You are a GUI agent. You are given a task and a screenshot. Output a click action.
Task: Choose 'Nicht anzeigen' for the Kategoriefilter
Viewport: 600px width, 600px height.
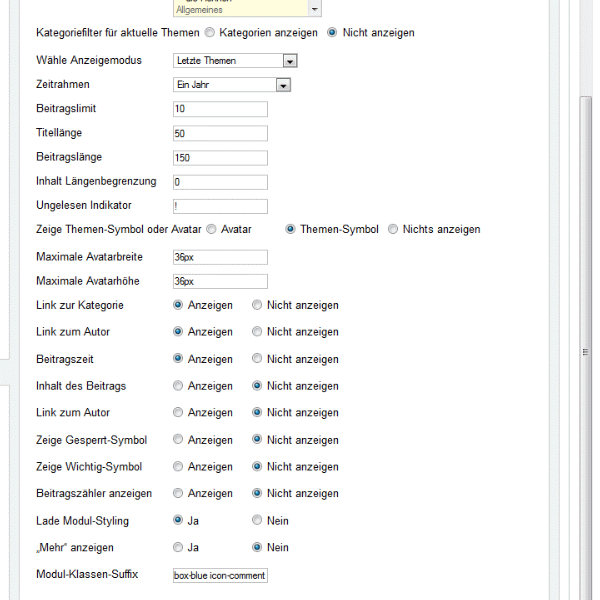point(333,33)
